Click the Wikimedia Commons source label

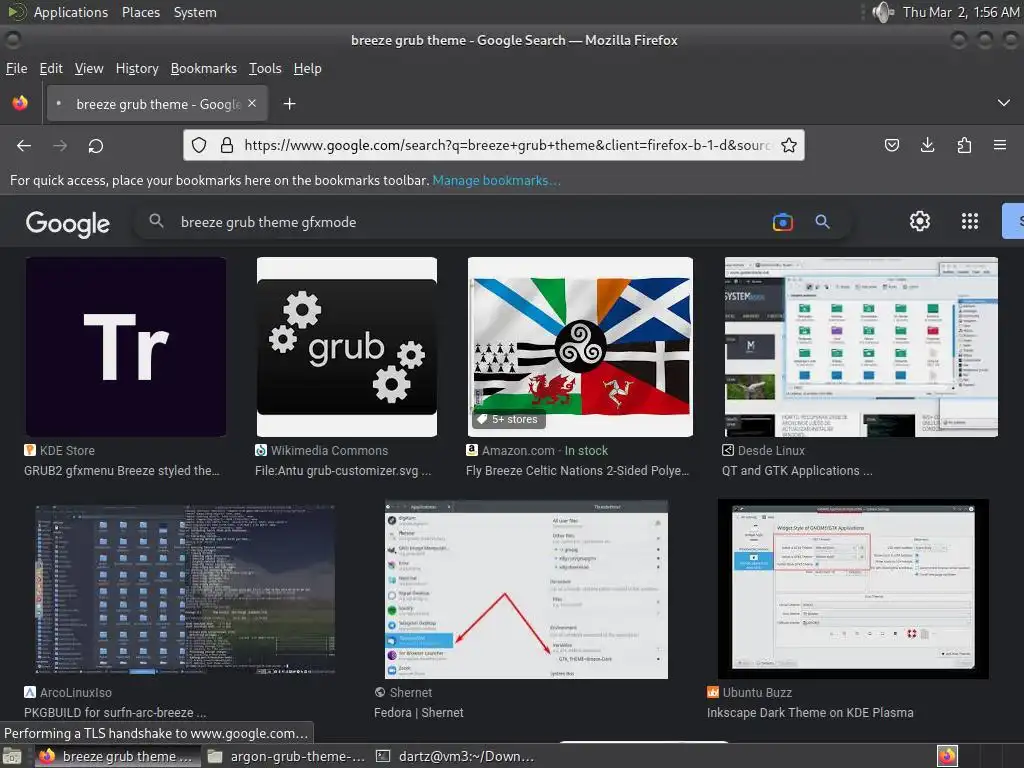(329, 451)
